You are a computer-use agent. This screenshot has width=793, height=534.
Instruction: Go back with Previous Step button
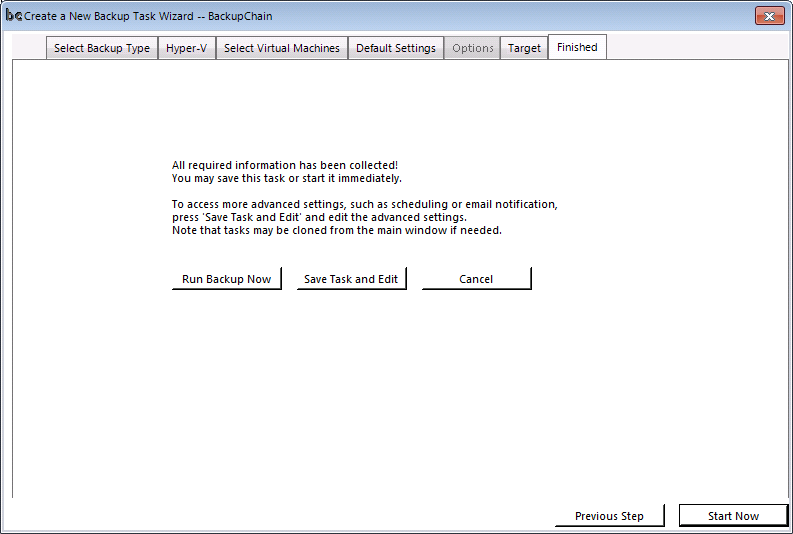(609, 515)
